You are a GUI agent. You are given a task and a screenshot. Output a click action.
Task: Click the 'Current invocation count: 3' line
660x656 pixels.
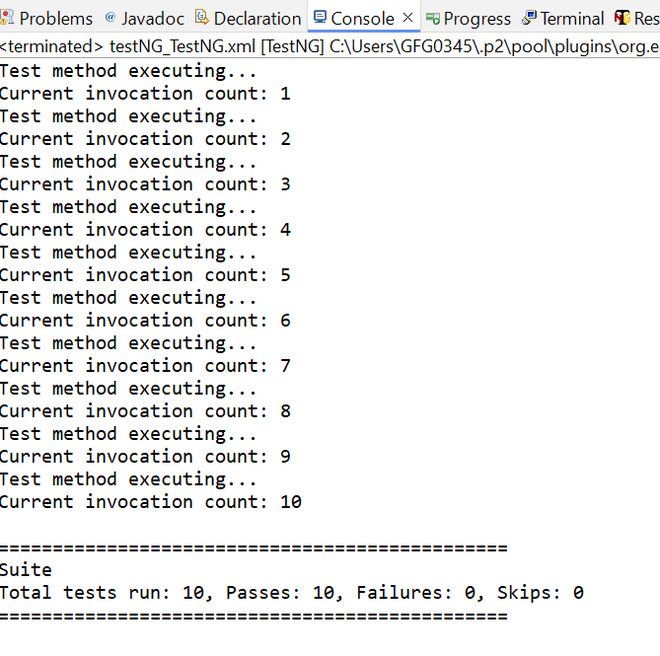(x=145, y=184)
